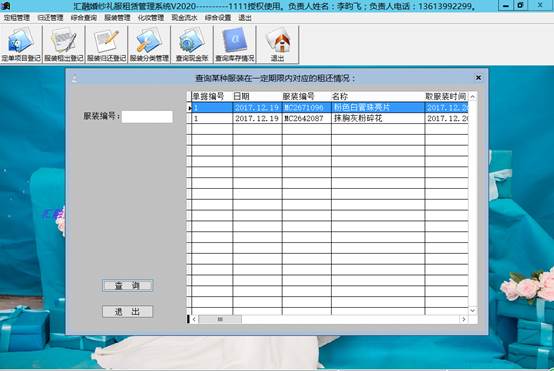Click the horizontal scrollbar right arrow
This screenshot has width=554, height=371.
click(x=464, y=319)
